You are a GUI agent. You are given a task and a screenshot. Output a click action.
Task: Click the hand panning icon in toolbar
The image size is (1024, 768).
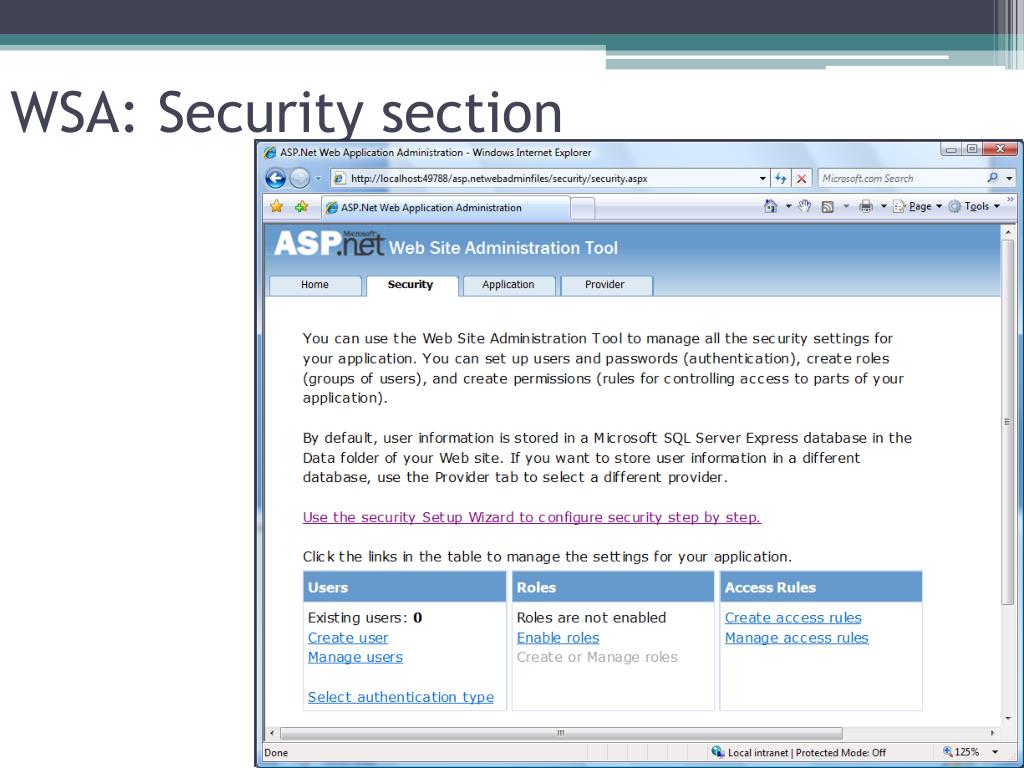pos(805,206)
